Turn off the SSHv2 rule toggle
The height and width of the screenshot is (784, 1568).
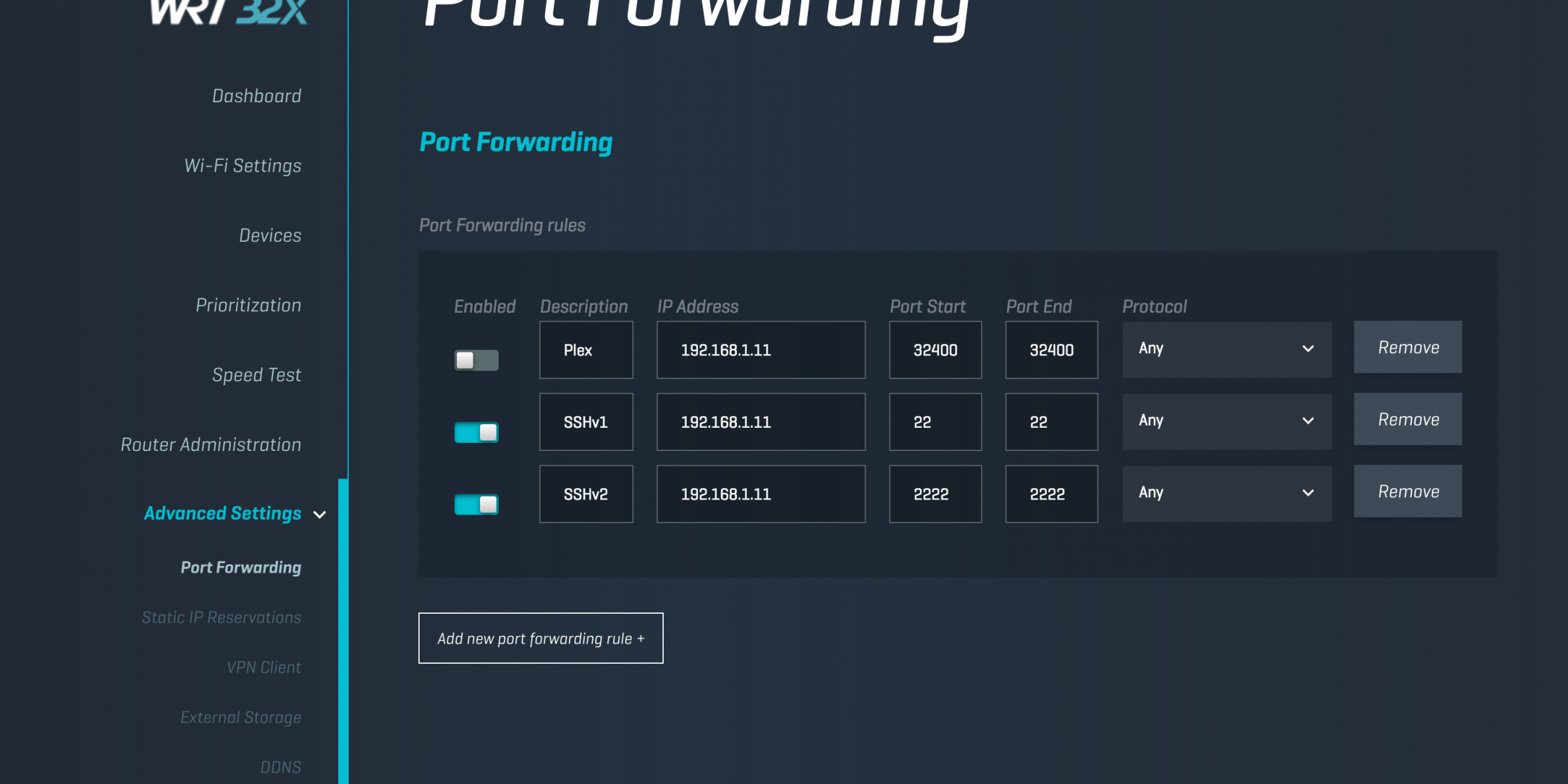click(476, 505)
